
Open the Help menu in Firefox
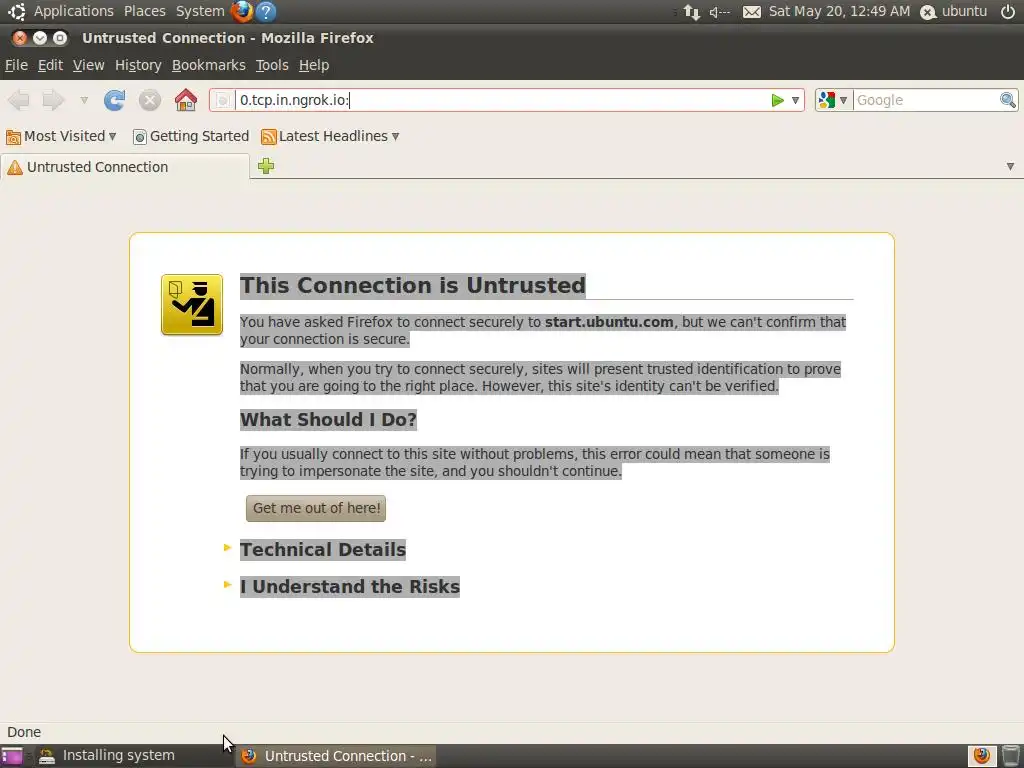pos(313,65)
